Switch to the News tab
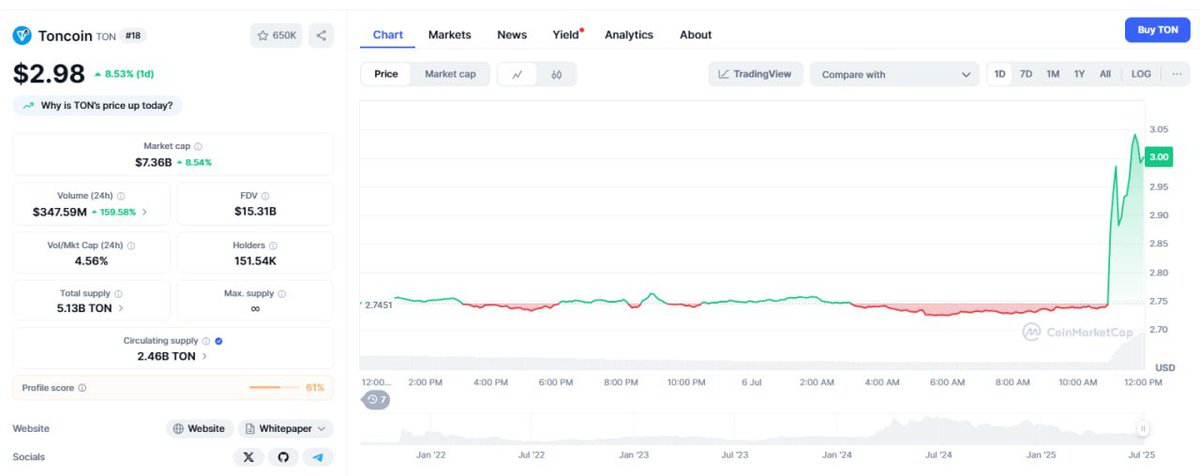 click(512, 35)
